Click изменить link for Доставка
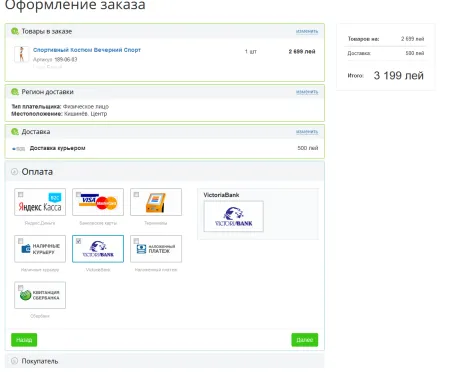This screenshot has height=373, width=450. click(x=307, y=132)
